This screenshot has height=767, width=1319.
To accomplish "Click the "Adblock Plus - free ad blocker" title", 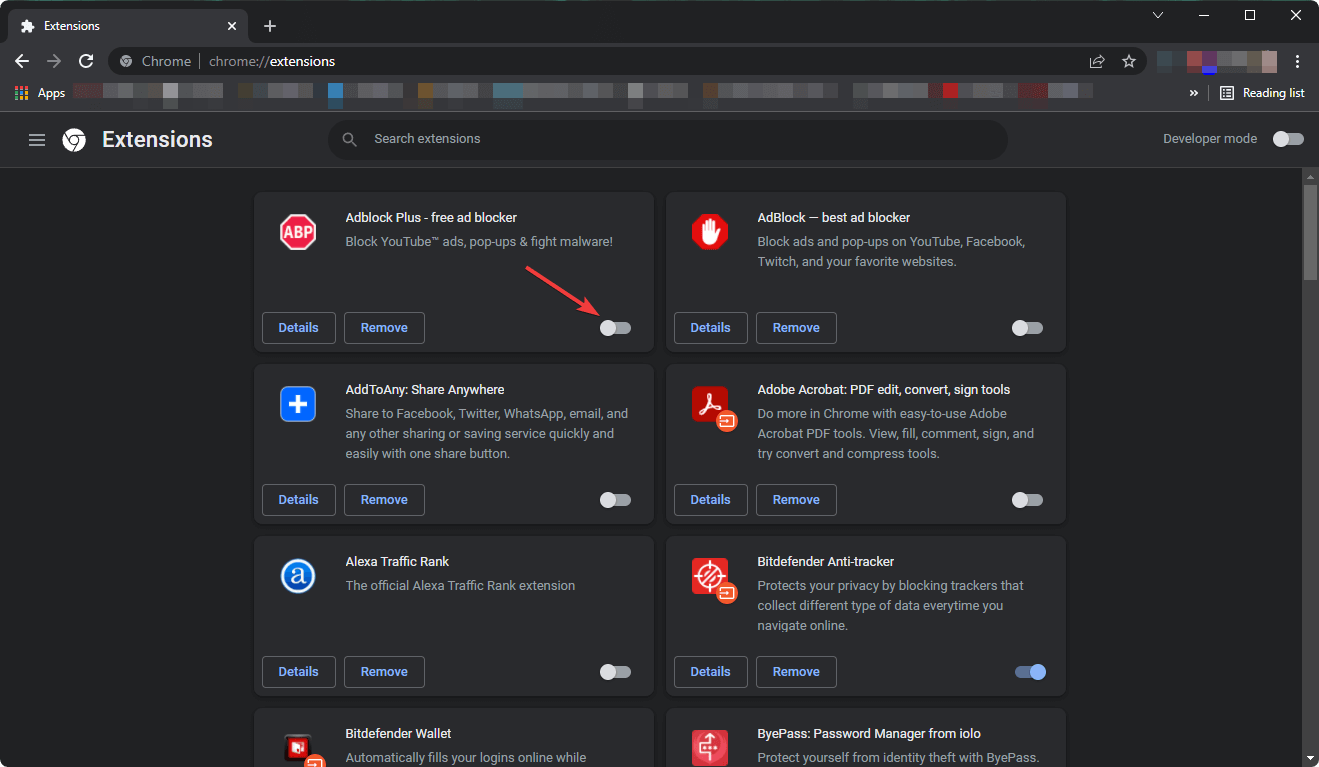I will (431, 217).
